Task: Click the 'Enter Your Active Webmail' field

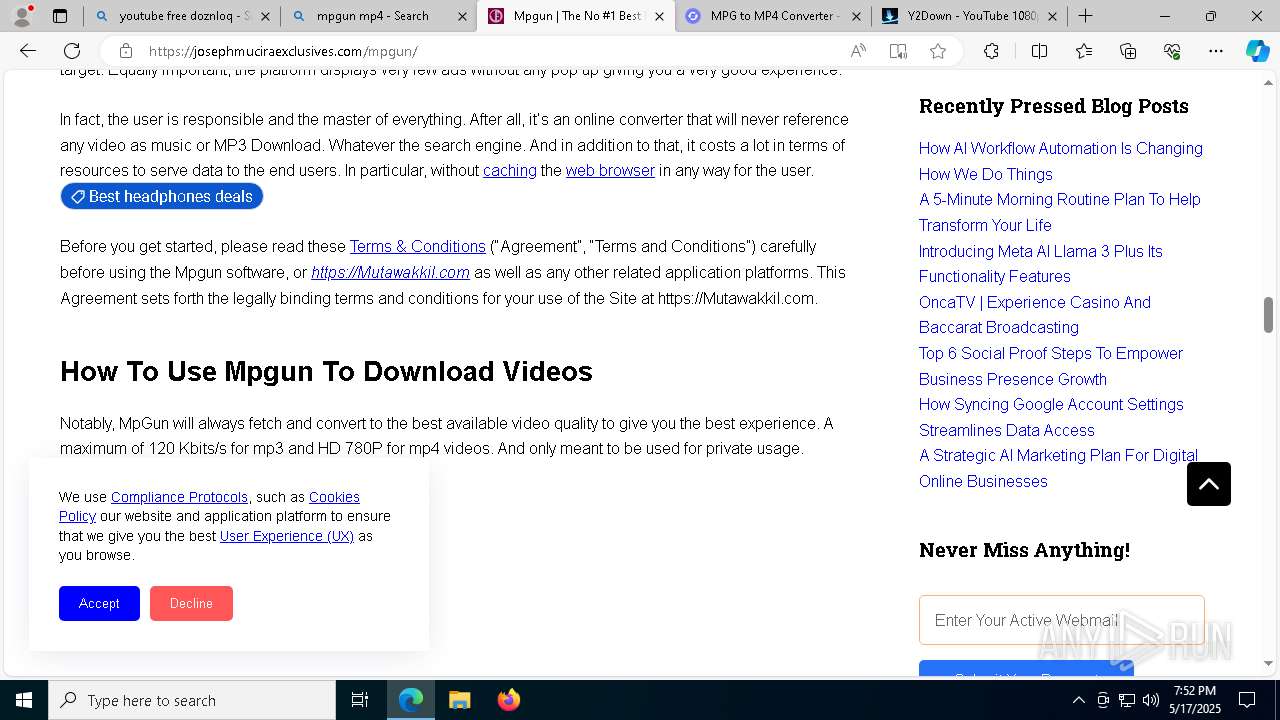Action: tap(1061, 620)
